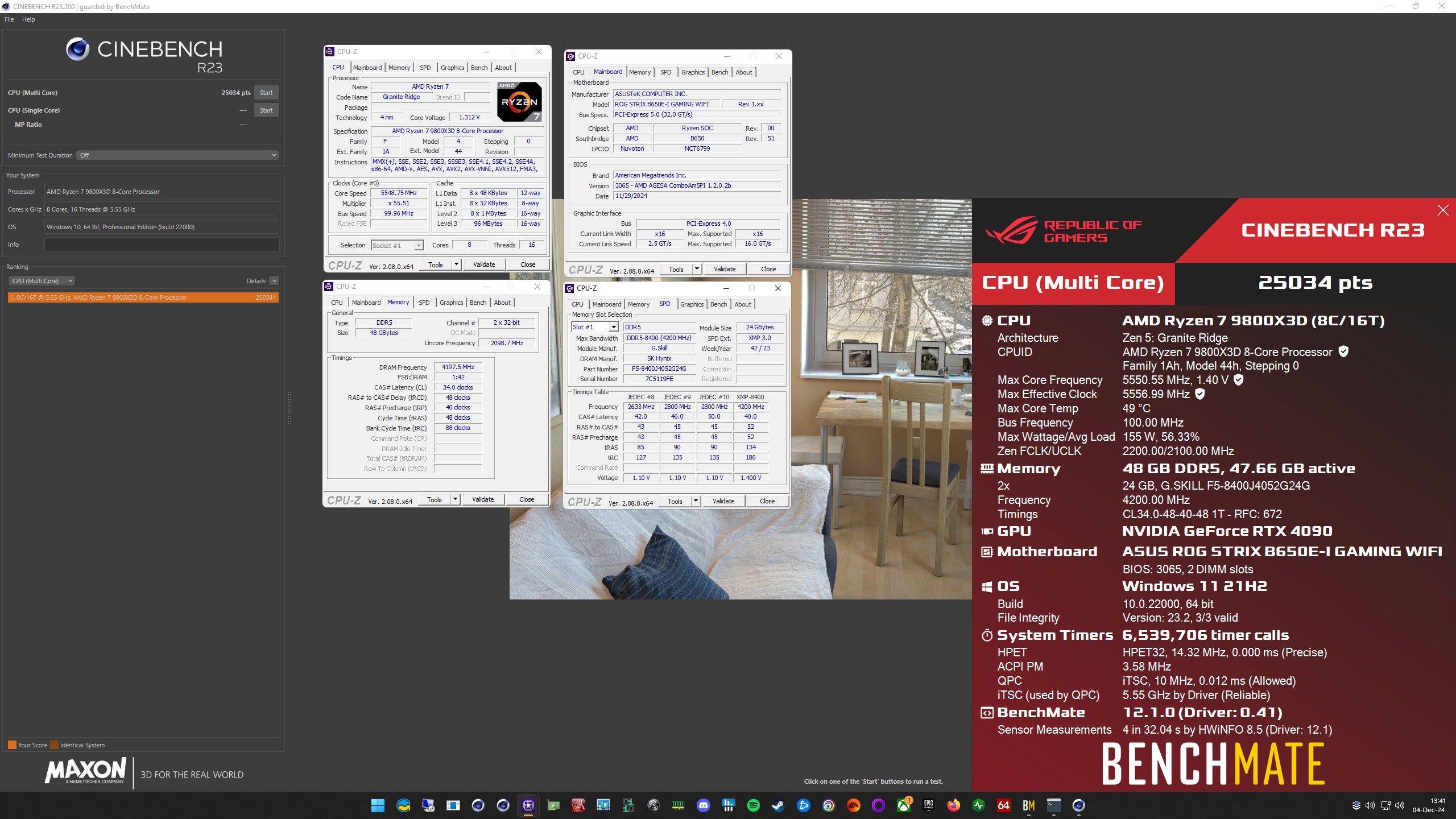1456x819 pixels.
Task: Start the CPU (Single Core) test
Action: point(266,110)
